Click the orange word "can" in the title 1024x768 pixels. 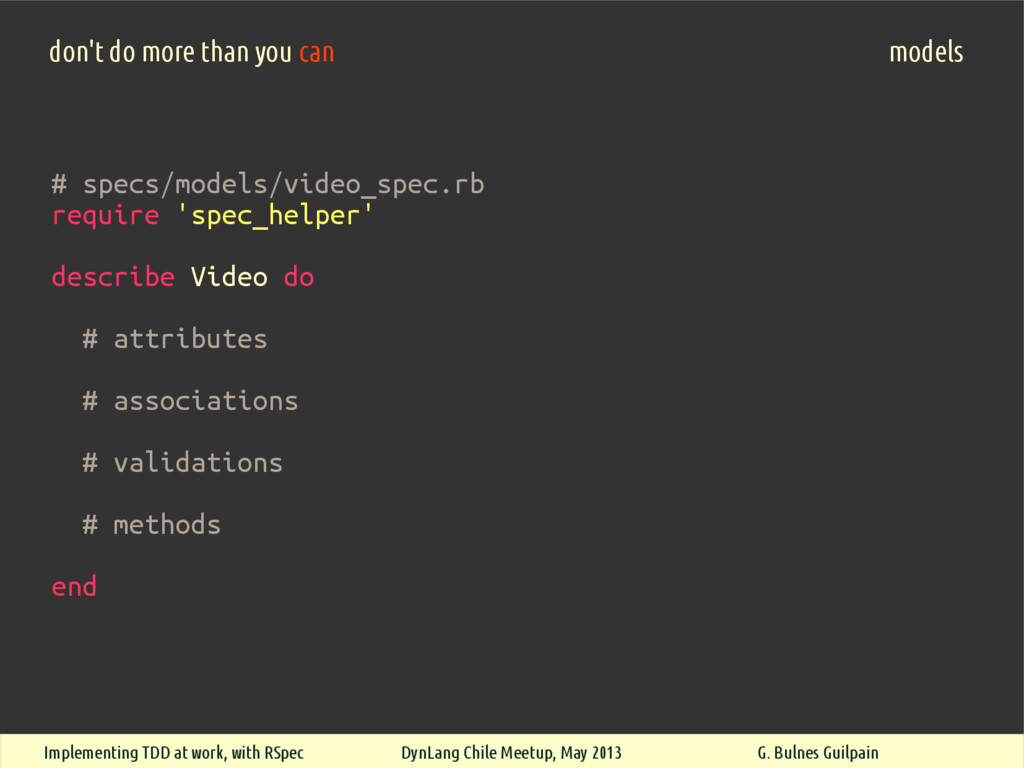(317, 54)
